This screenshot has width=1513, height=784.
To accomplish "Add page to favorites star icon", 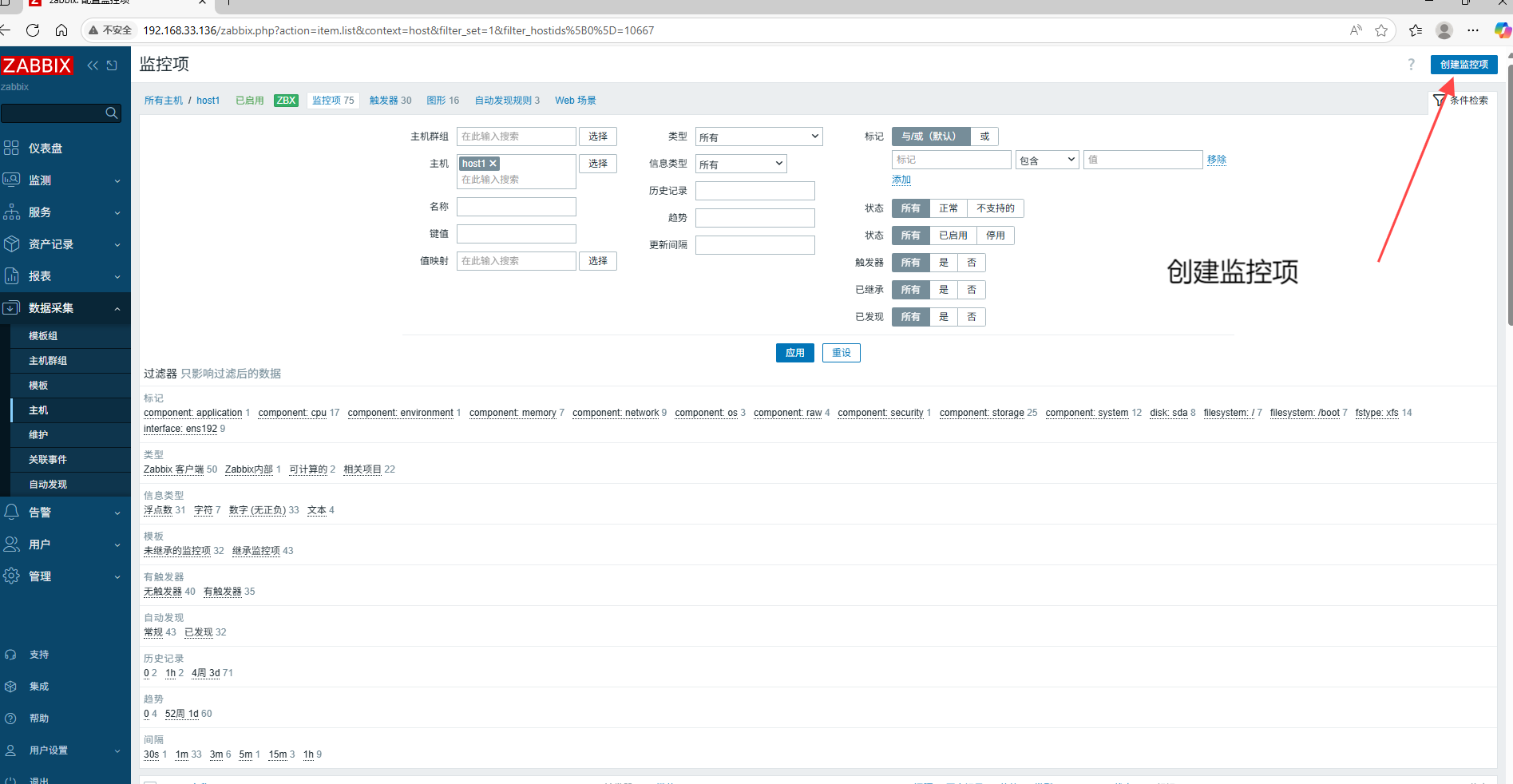I will tap(1381, 30).
